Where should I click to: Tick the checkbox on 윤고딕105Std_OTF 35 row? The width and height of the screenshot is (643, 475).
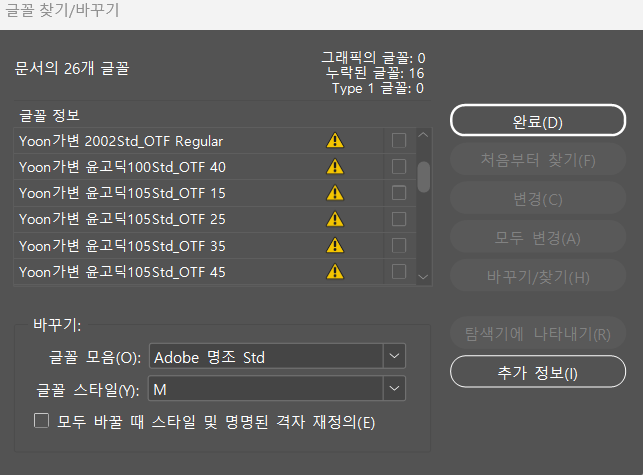point(399,245)
